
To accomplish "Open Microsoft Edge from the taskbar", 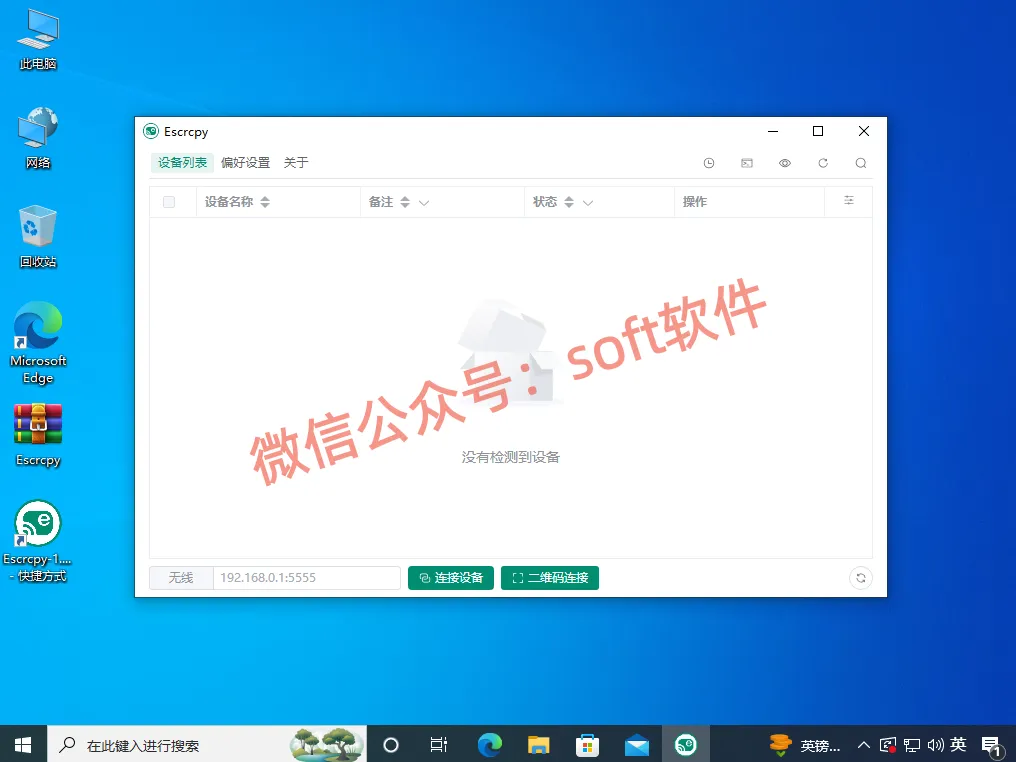I will [x=490, y=745].
